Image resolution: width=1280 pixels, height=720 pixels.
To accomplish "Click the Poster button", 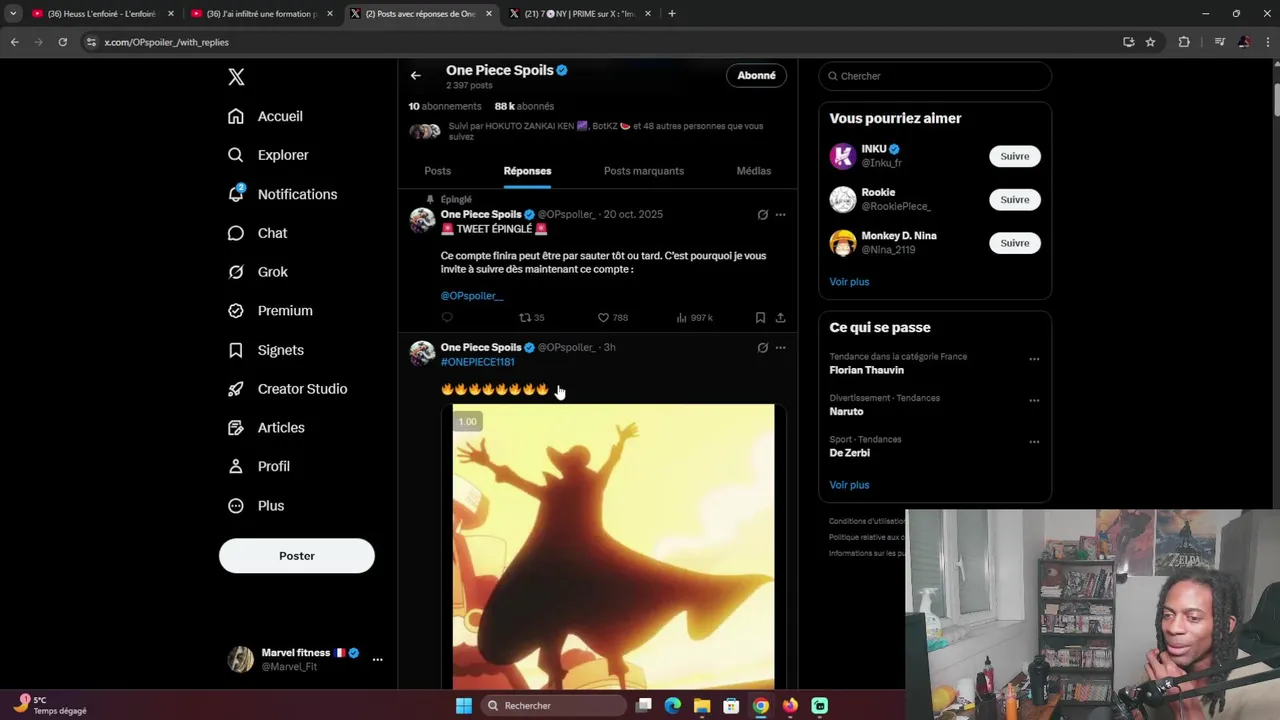I will [x=297, y=556].
